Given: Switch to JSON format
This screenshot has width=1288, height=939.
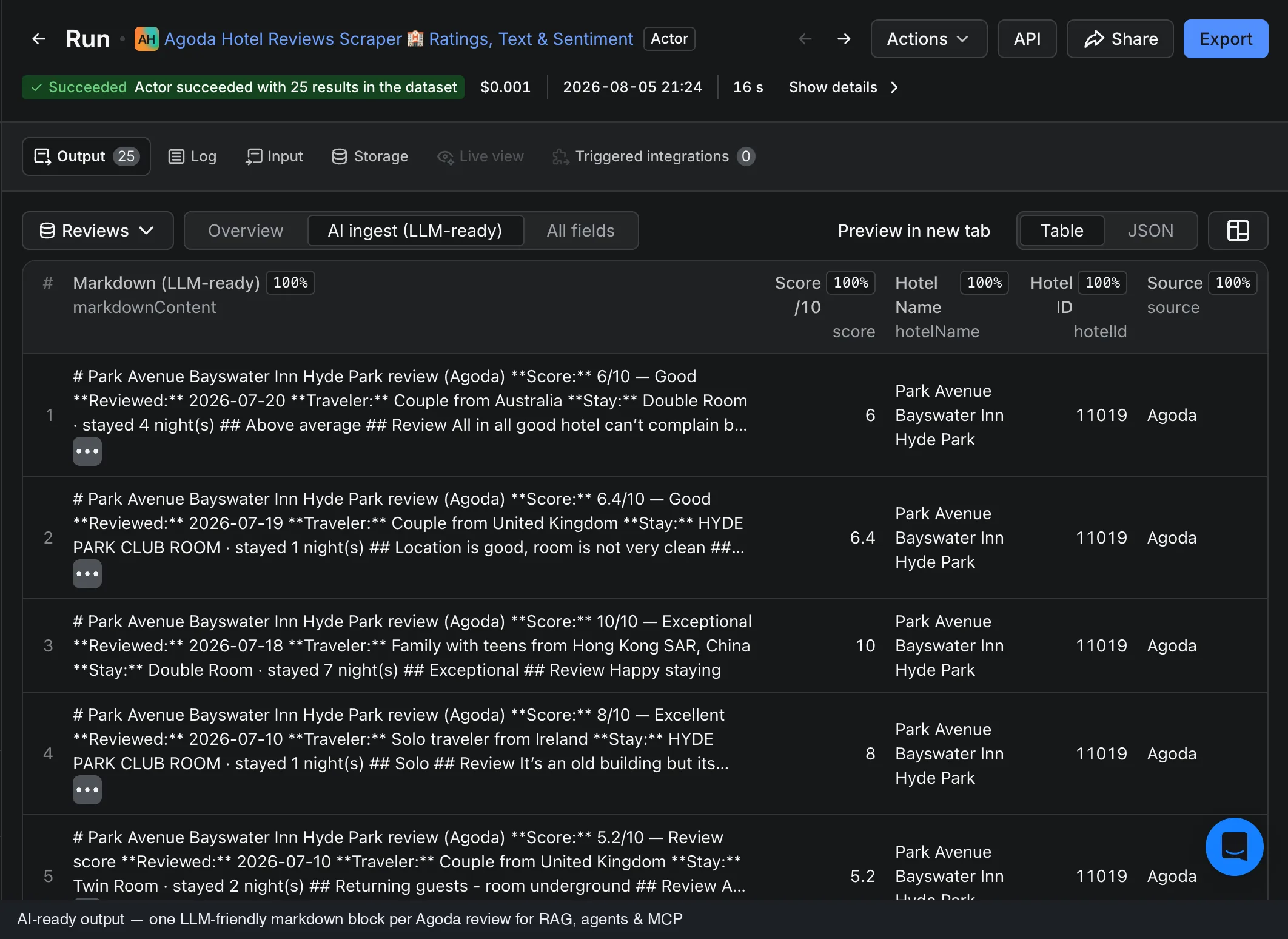Looking at the screenshot, I should coord(1150,231).
